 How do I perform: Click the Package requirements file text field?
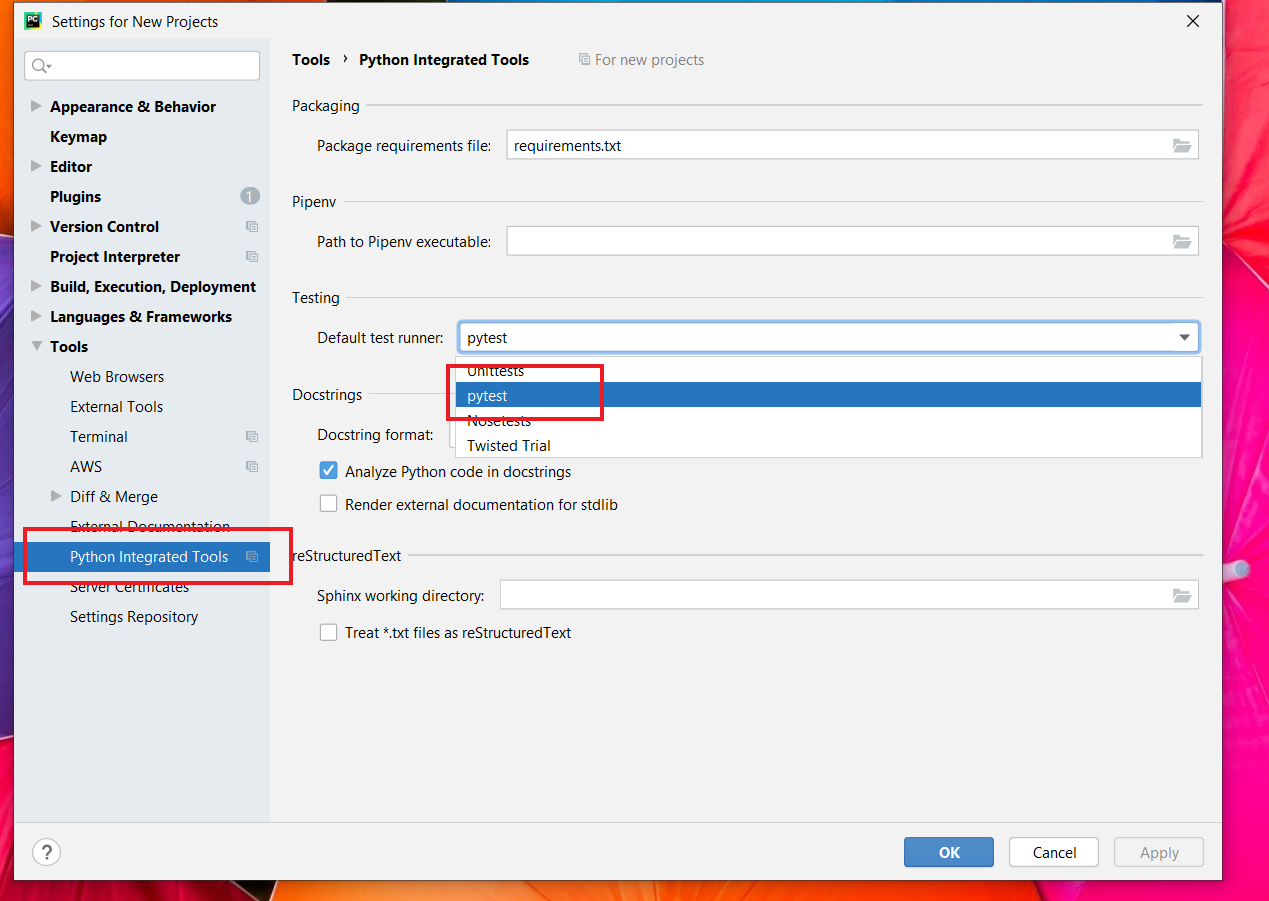coord(835,146)
